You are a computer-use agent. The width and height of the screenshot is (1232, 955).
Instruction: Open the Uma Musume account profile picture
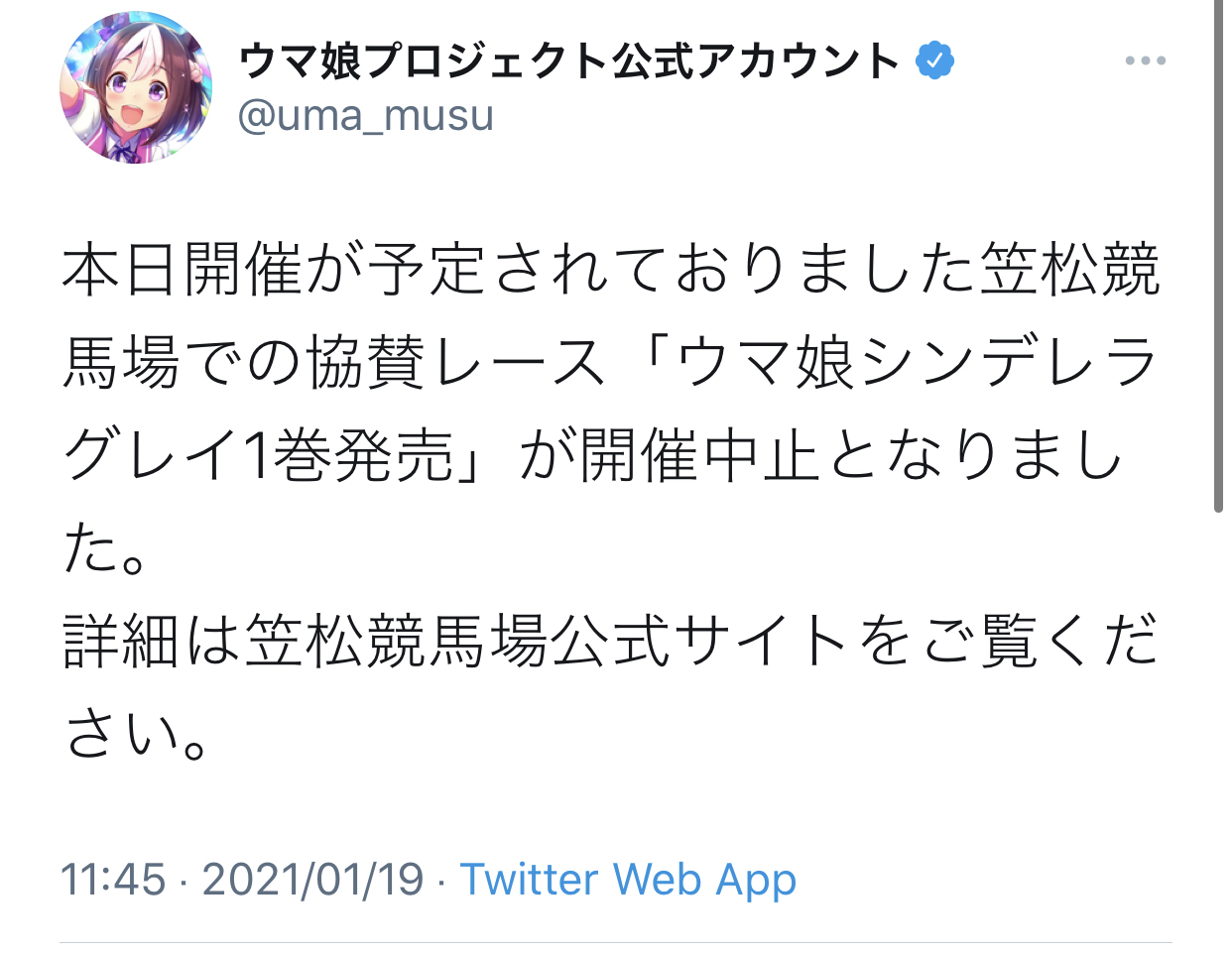click(x=136, y=87)
